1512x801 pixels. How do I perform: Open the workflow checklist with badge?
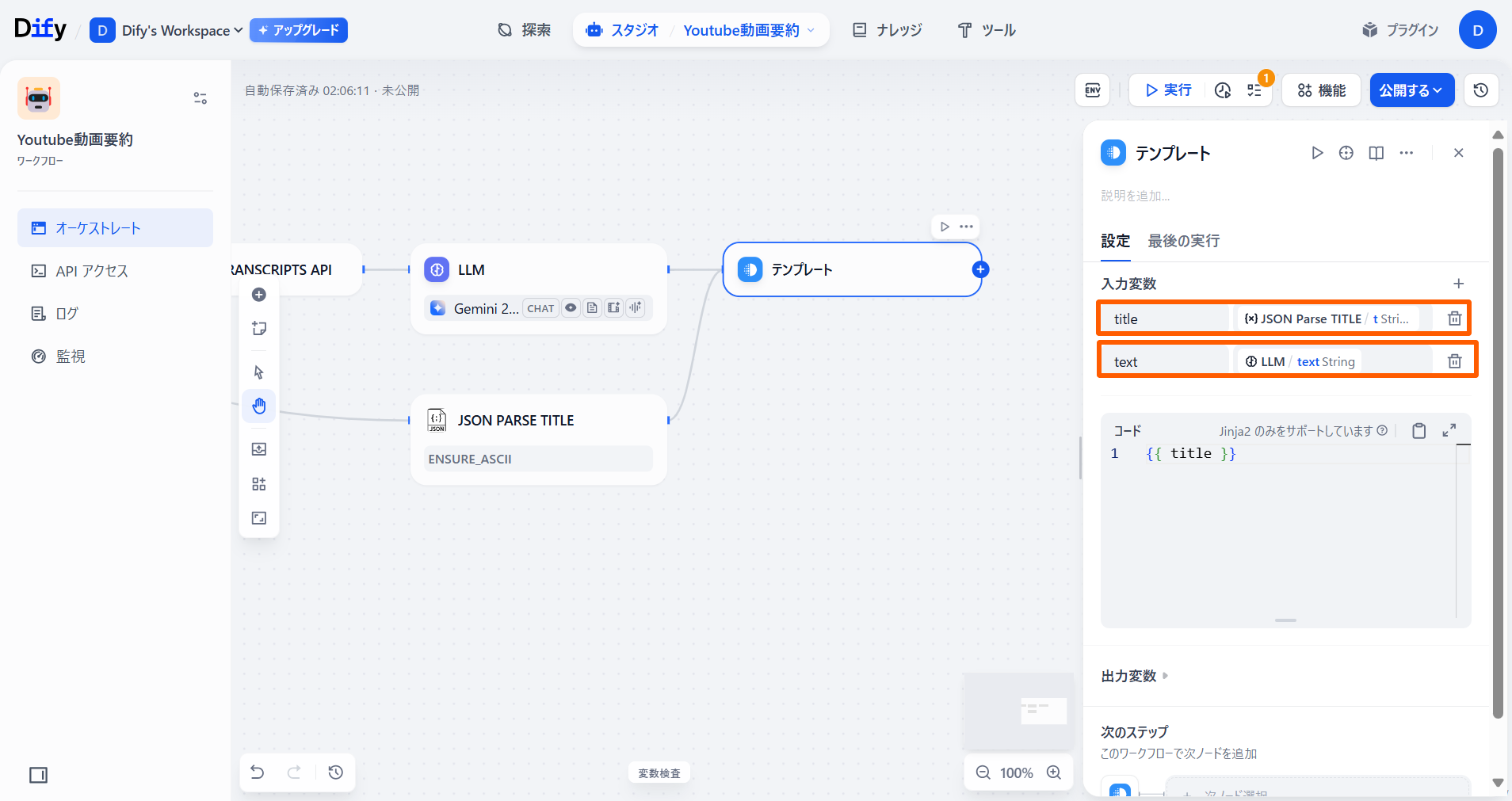click(1254, 90)
